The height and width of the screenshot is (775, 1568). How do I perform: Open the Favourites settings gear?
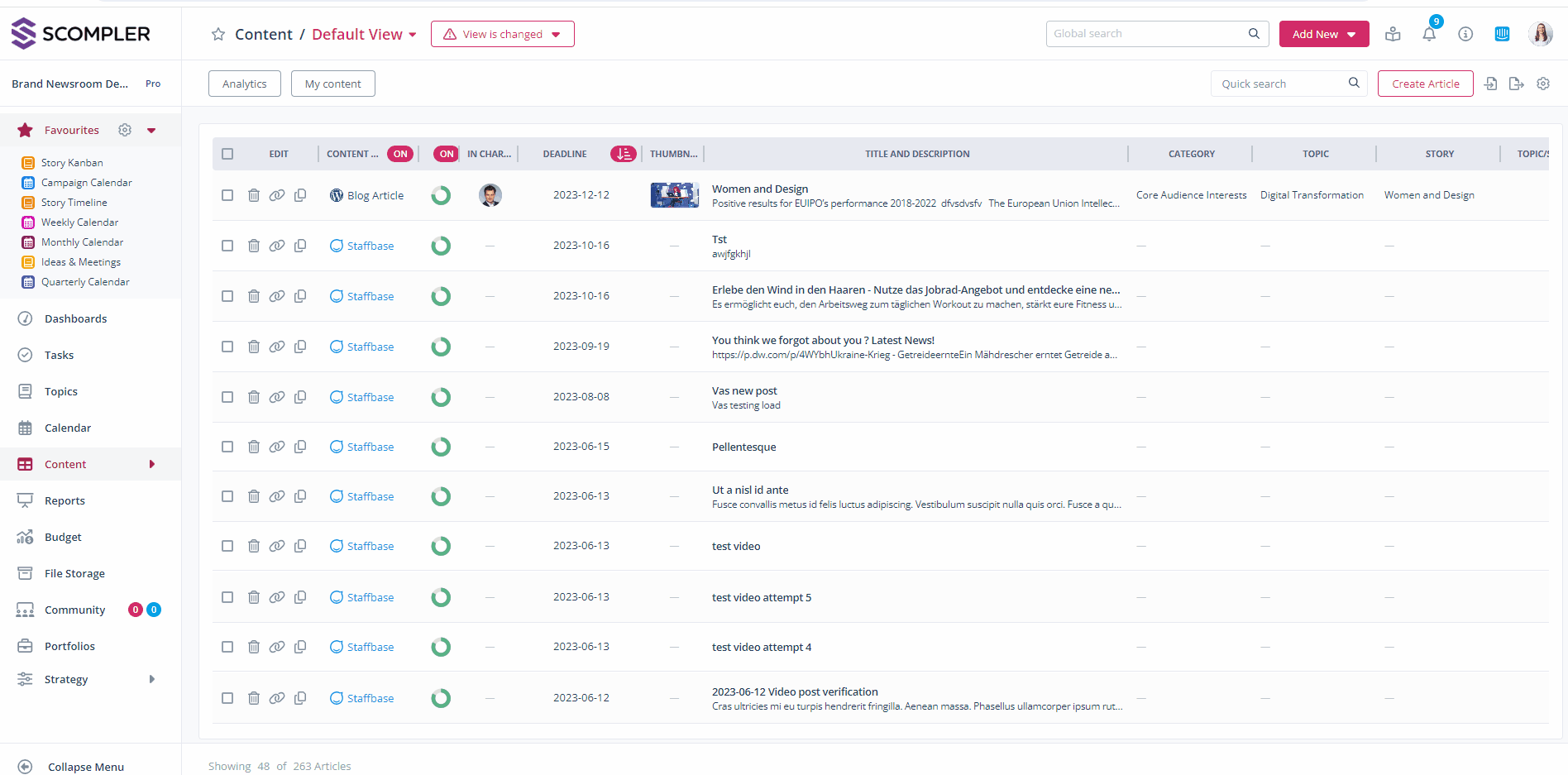click(125, 130)
